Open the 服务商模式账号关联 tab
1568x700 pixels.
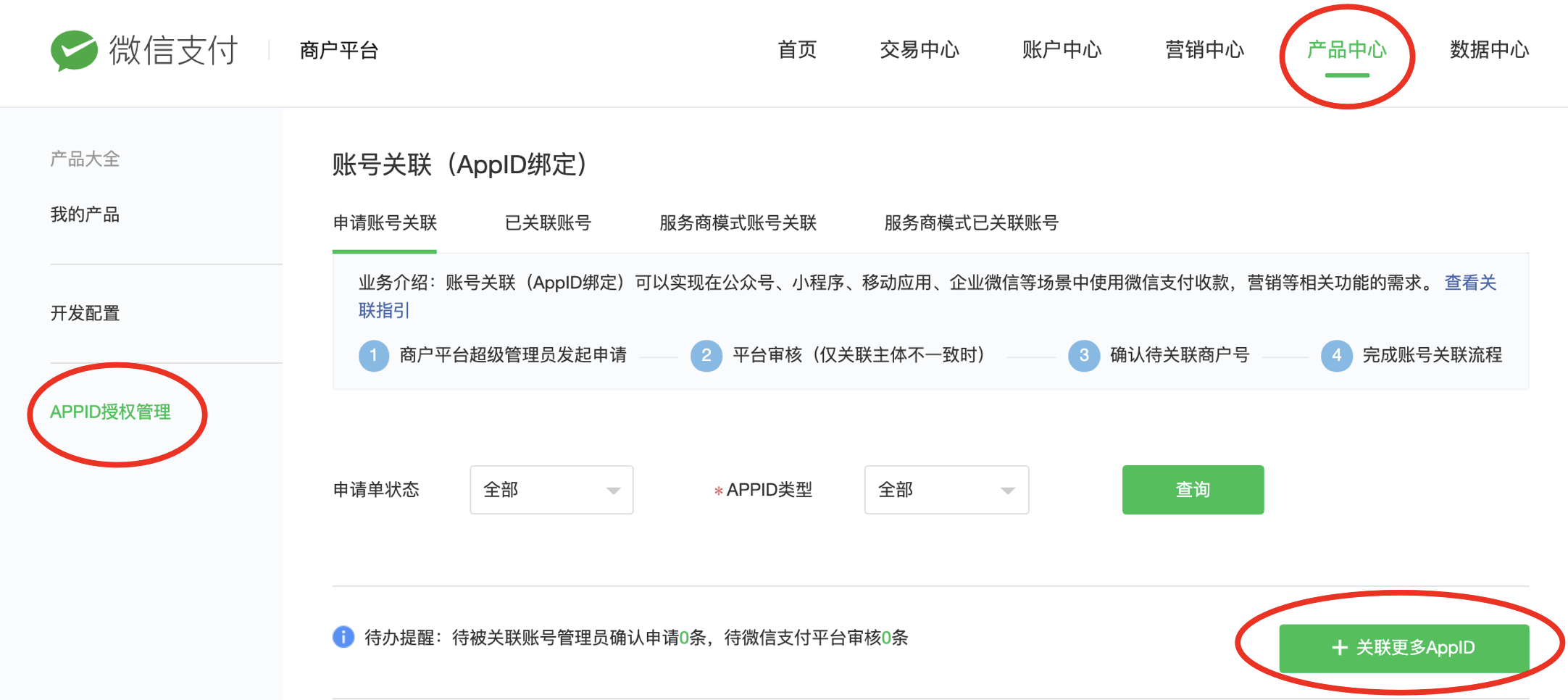(x=738, y=223)
